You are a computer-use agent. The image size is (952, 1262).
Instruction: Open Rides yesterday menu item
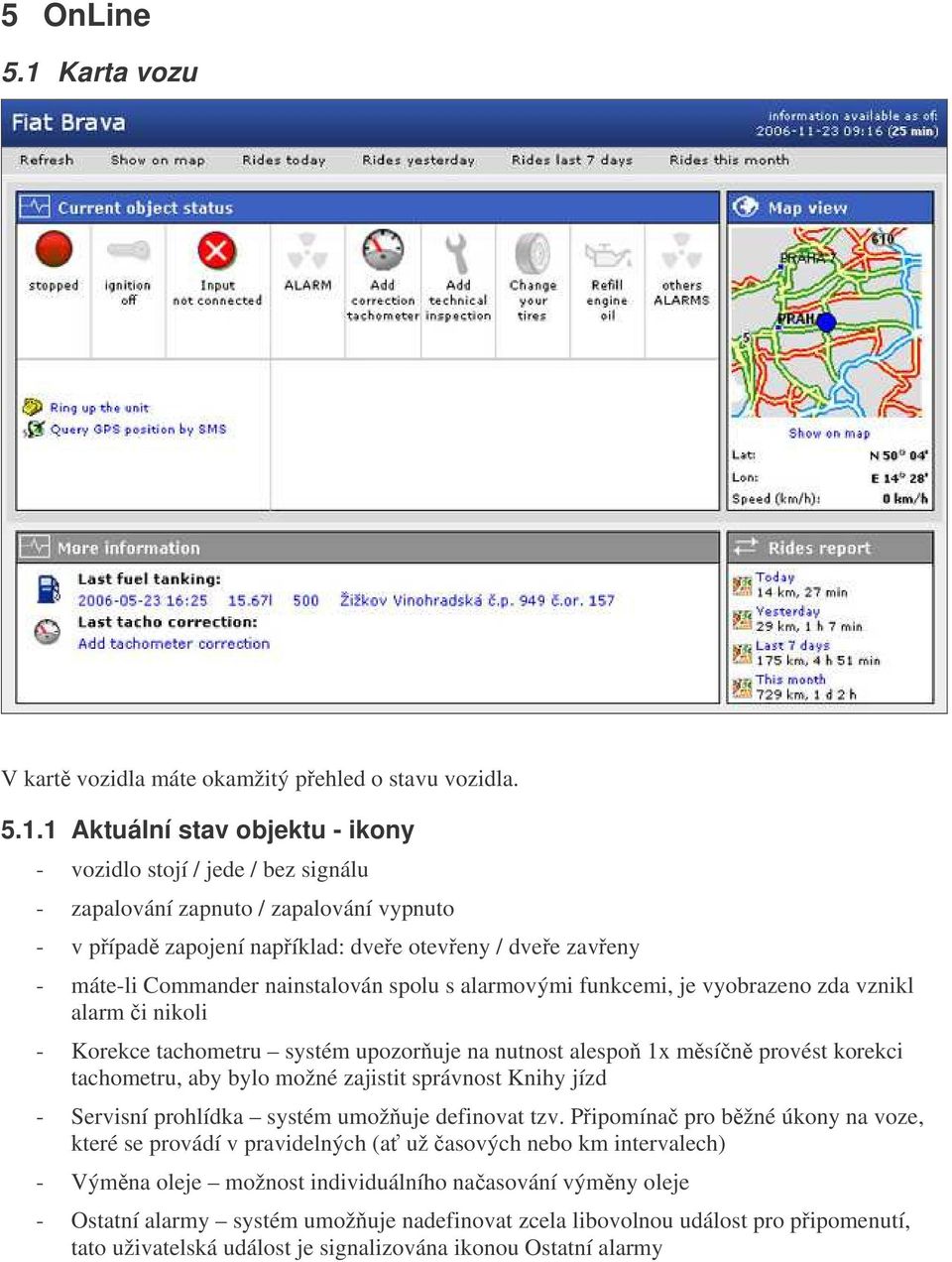[418, 160]
